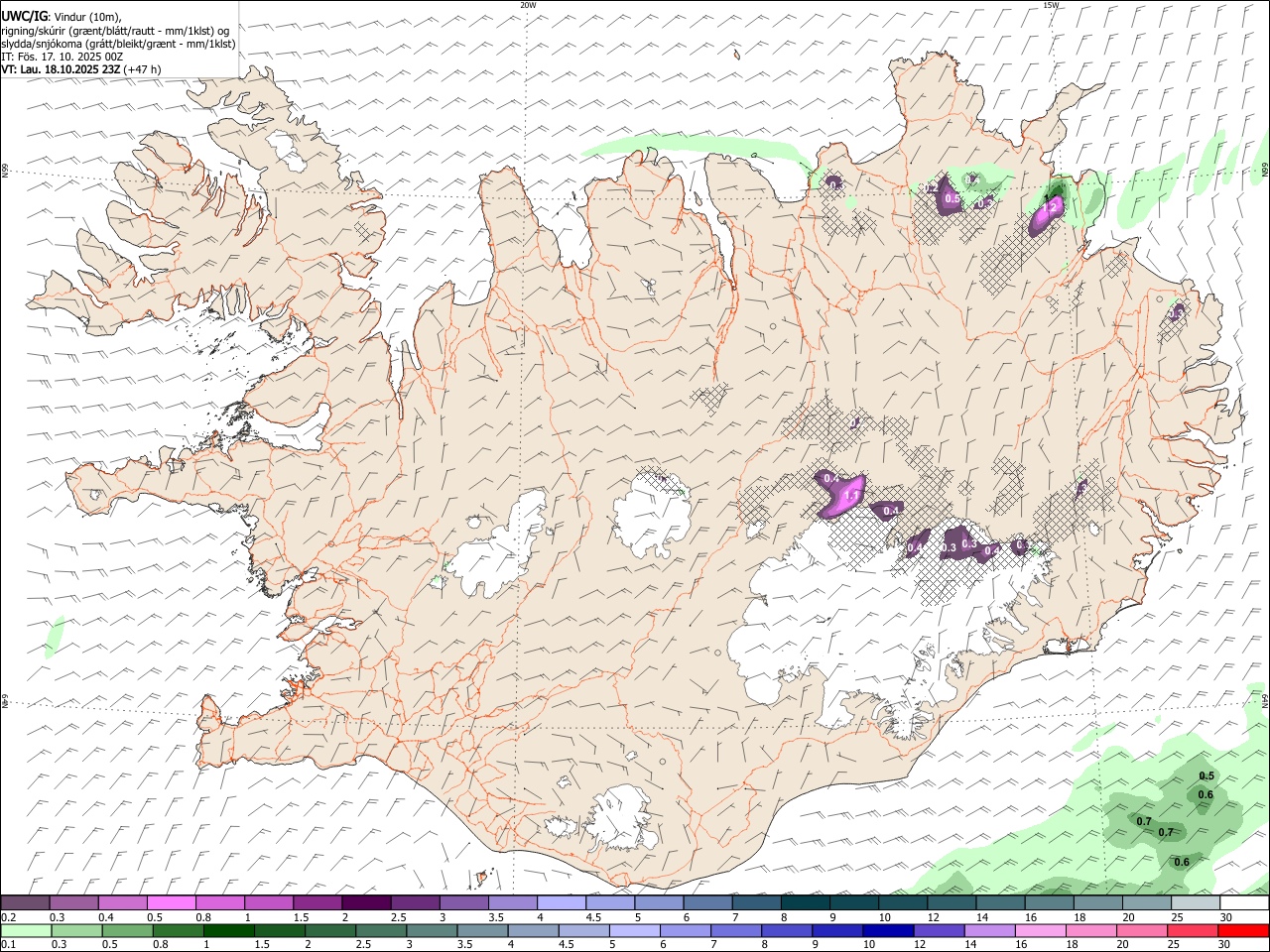Select the pale grey 25 snow legend swatch
Screen dimensions: 1270x952
coord(1196,902)
